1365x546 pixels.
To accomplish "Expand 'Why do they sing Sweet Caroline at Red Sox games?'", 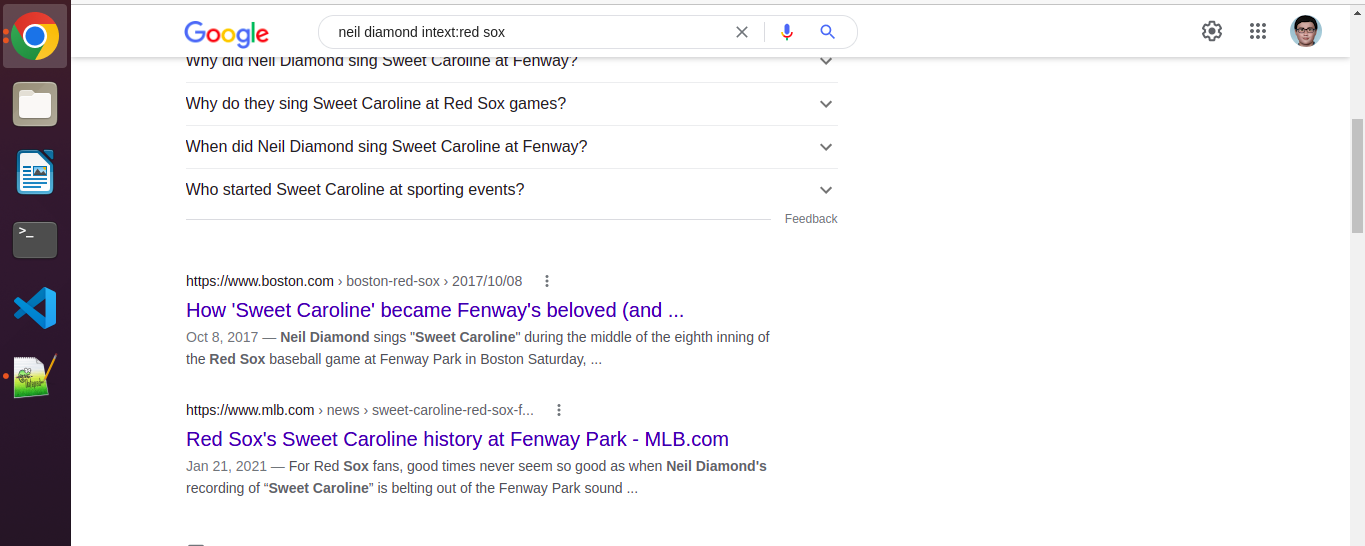I will coord(511,104).
